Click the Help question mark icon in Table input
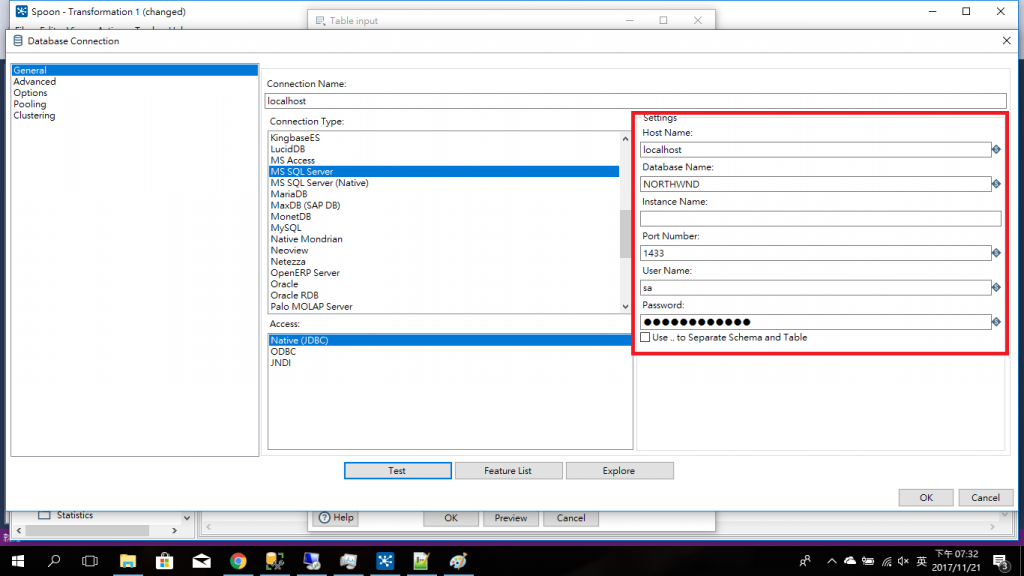 325,517
